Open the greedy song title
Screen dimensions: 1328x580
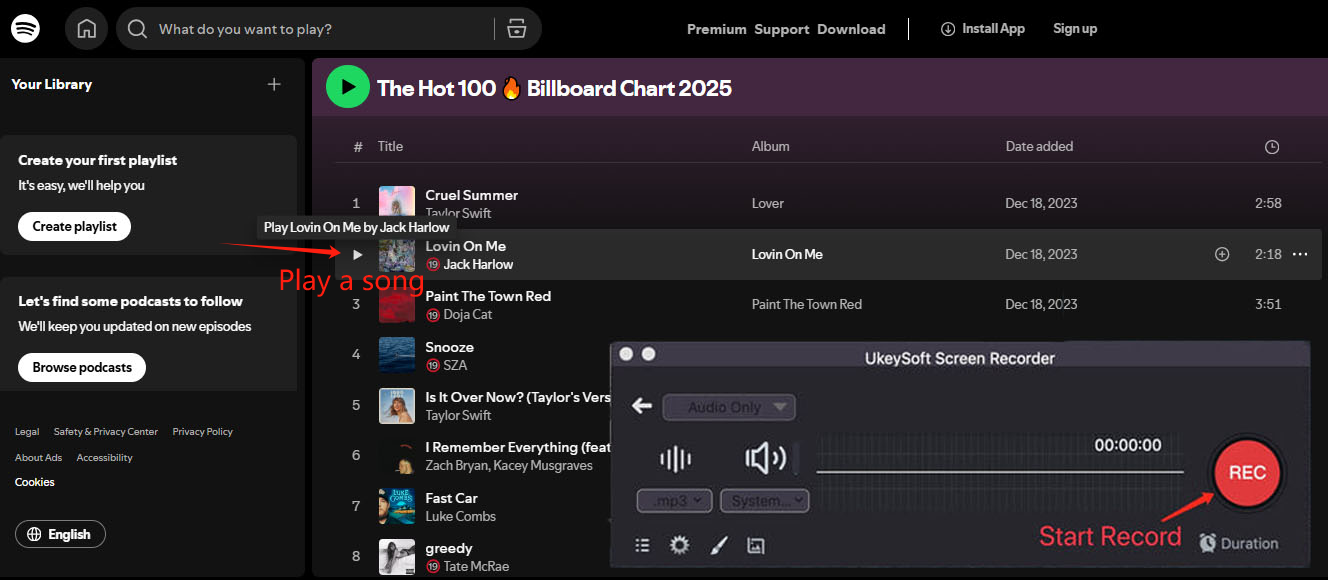coord(449,548)
